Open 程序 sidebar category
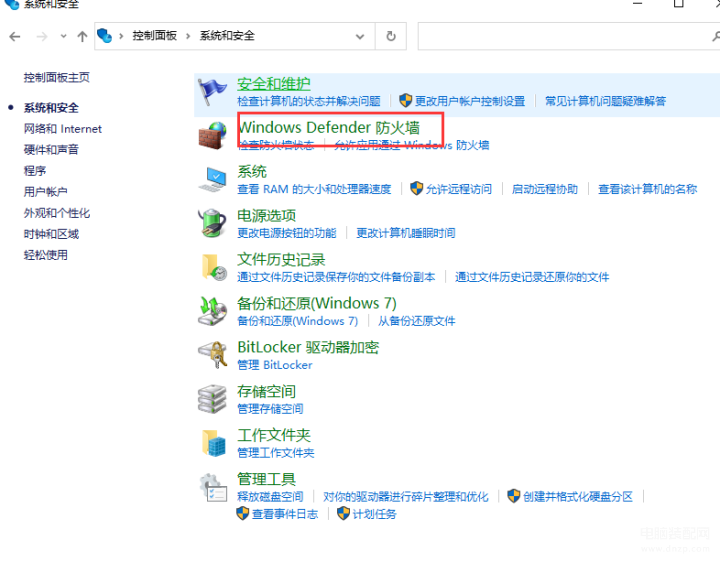Viewport: 720px width, 562px height. [34, 171]
